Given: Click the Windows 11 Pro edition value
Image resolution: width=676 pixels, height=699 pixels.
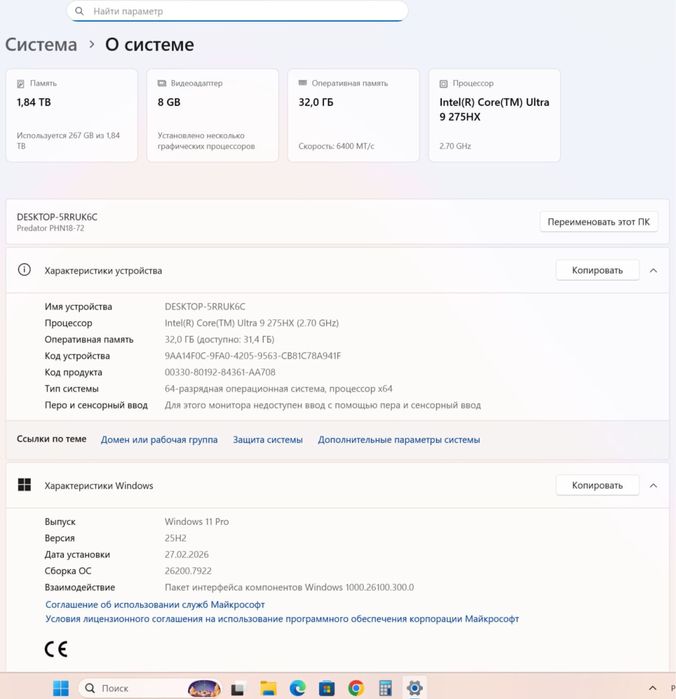Looking at the screenshot, I should (197, 522).
